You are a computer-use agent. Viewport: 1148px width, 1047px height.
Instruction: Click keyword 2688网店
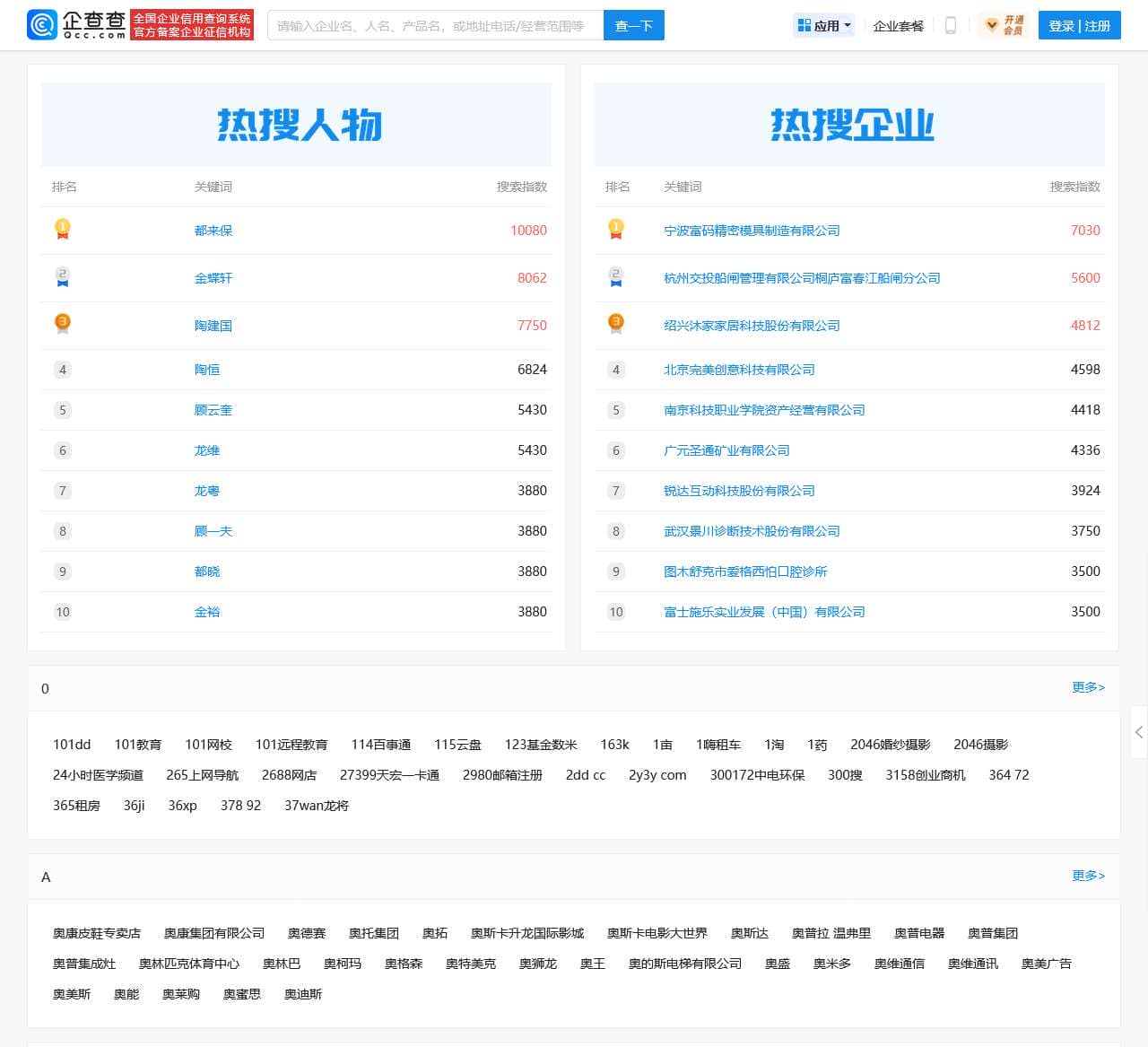[289, 775]
